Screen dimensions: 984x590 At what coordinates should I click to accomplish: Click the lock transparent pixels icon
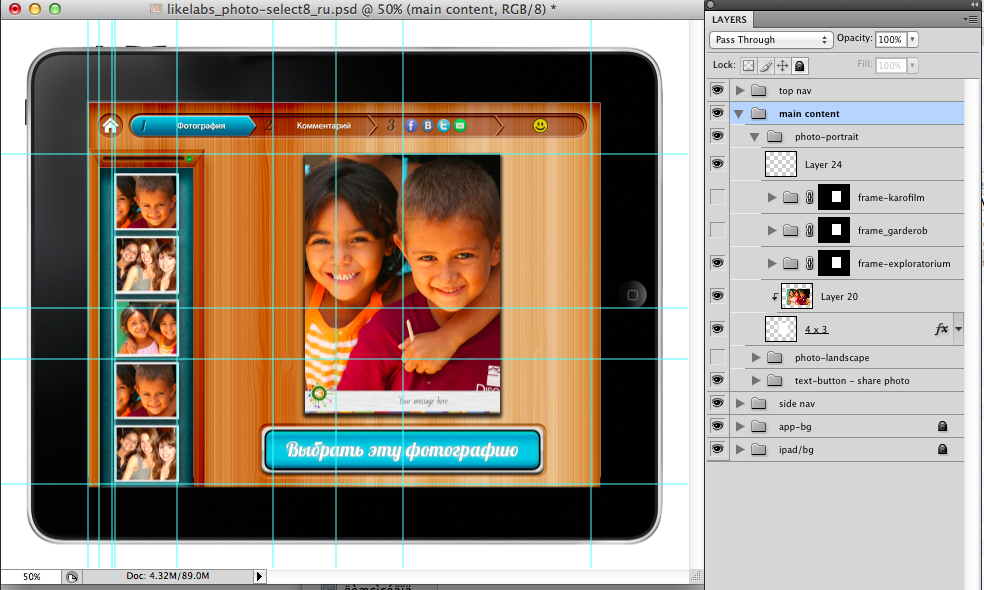pos(748,65)
